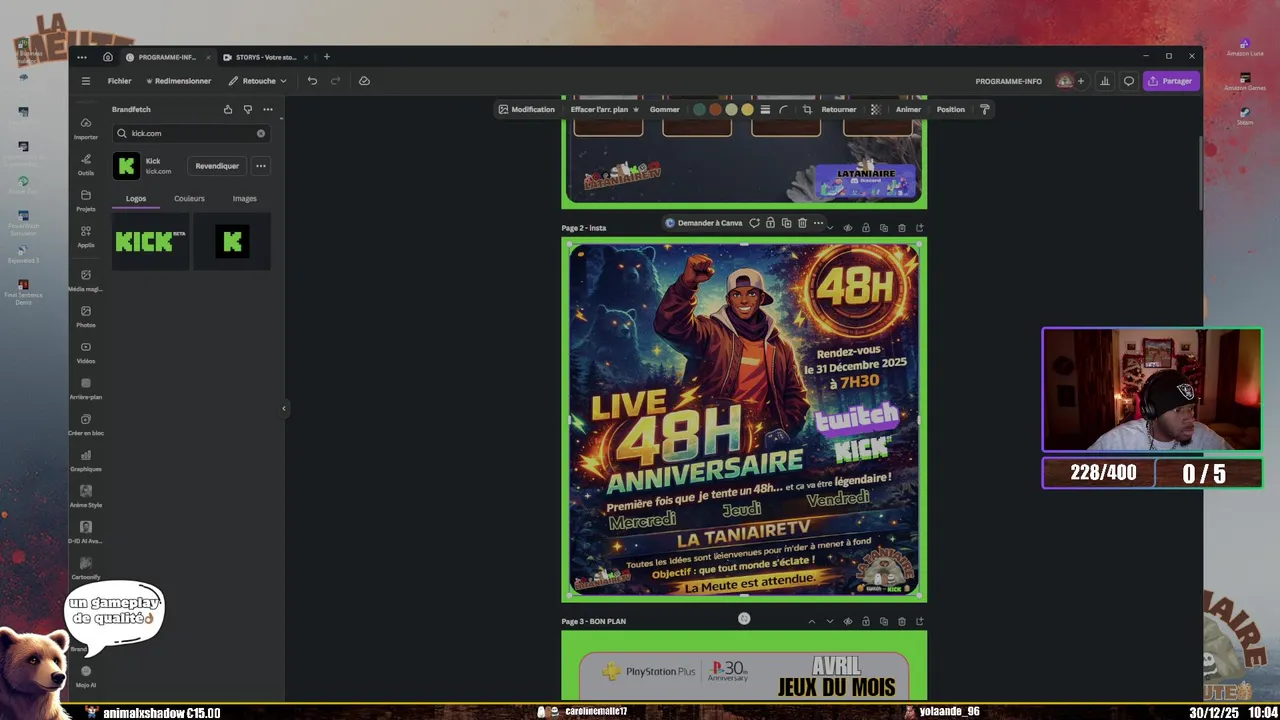1280x720 pixels.
Task: Click the Partager button
Action: point(1170,81)
